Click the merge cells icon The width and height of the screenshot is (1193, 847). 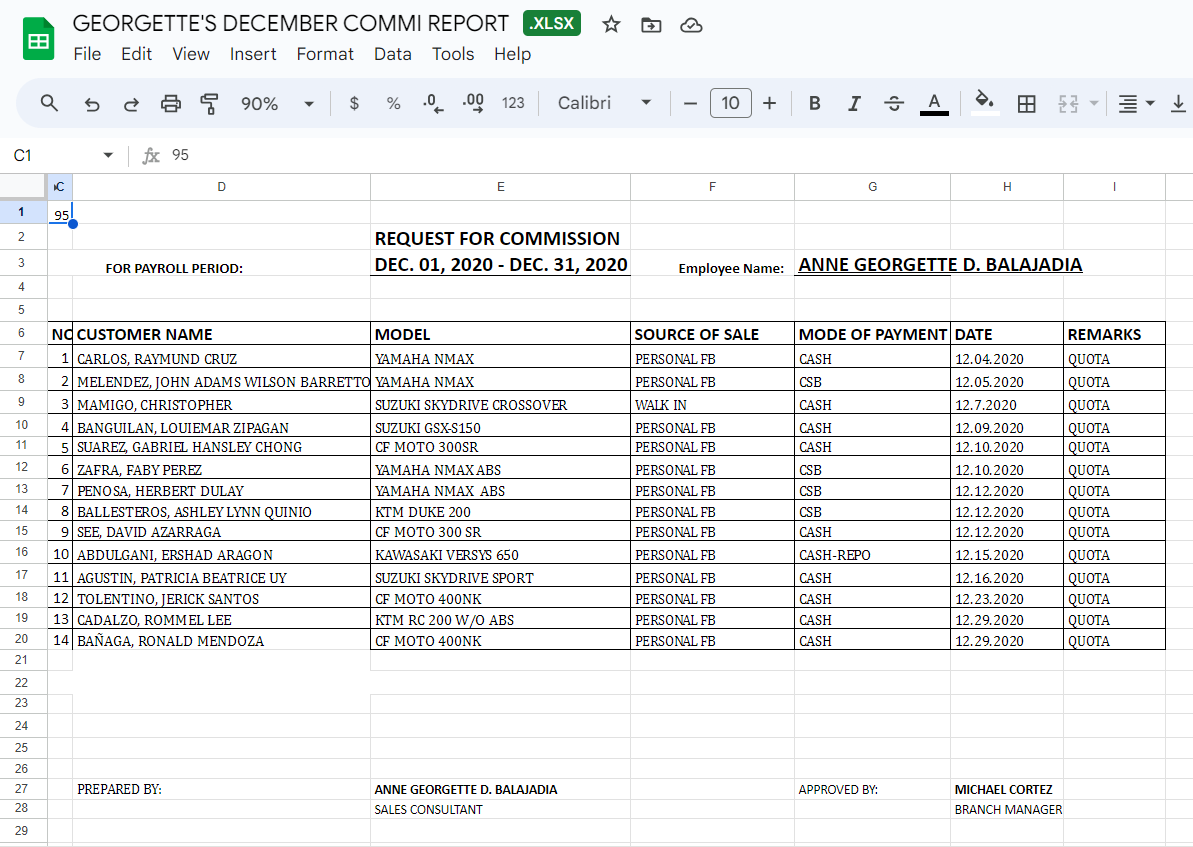click(x=1067, y=103)
